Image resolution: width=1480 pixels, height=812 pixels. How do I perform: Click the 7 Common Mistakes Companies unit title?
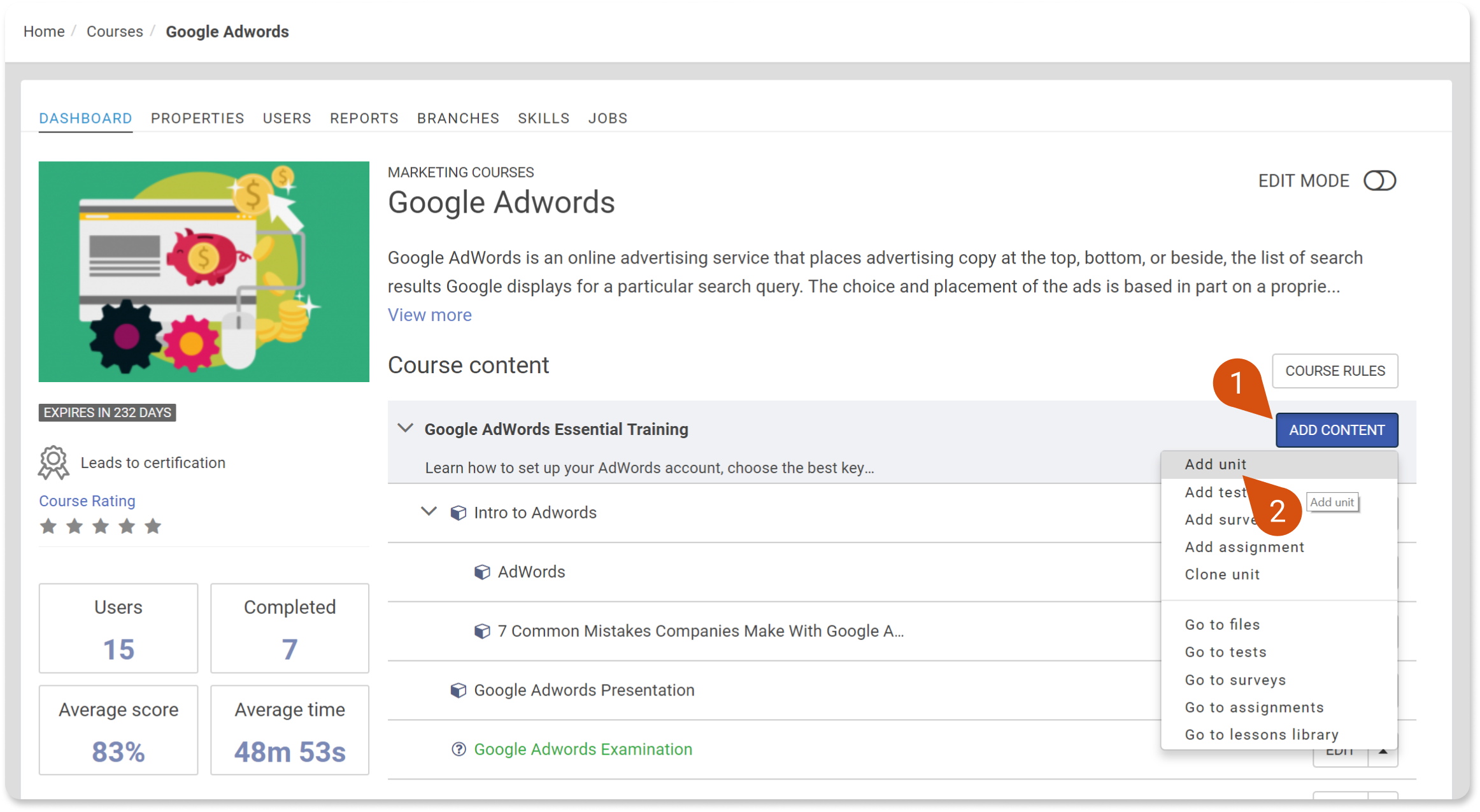[x=701, y=631]
